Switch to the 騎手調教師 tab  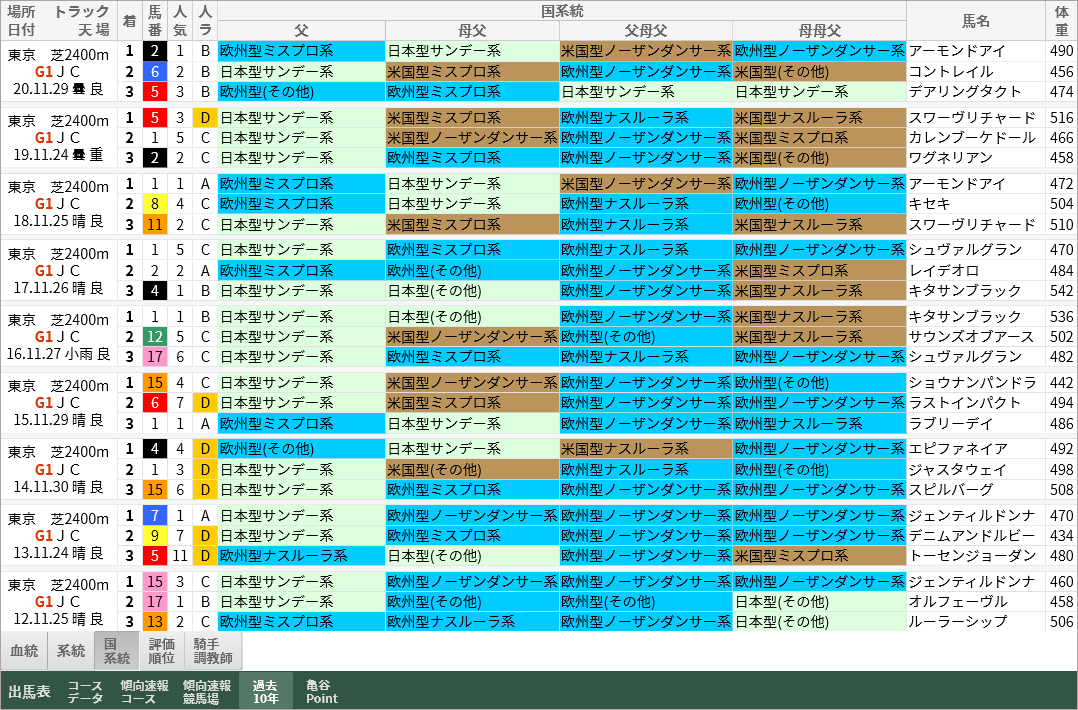[212, 650]
